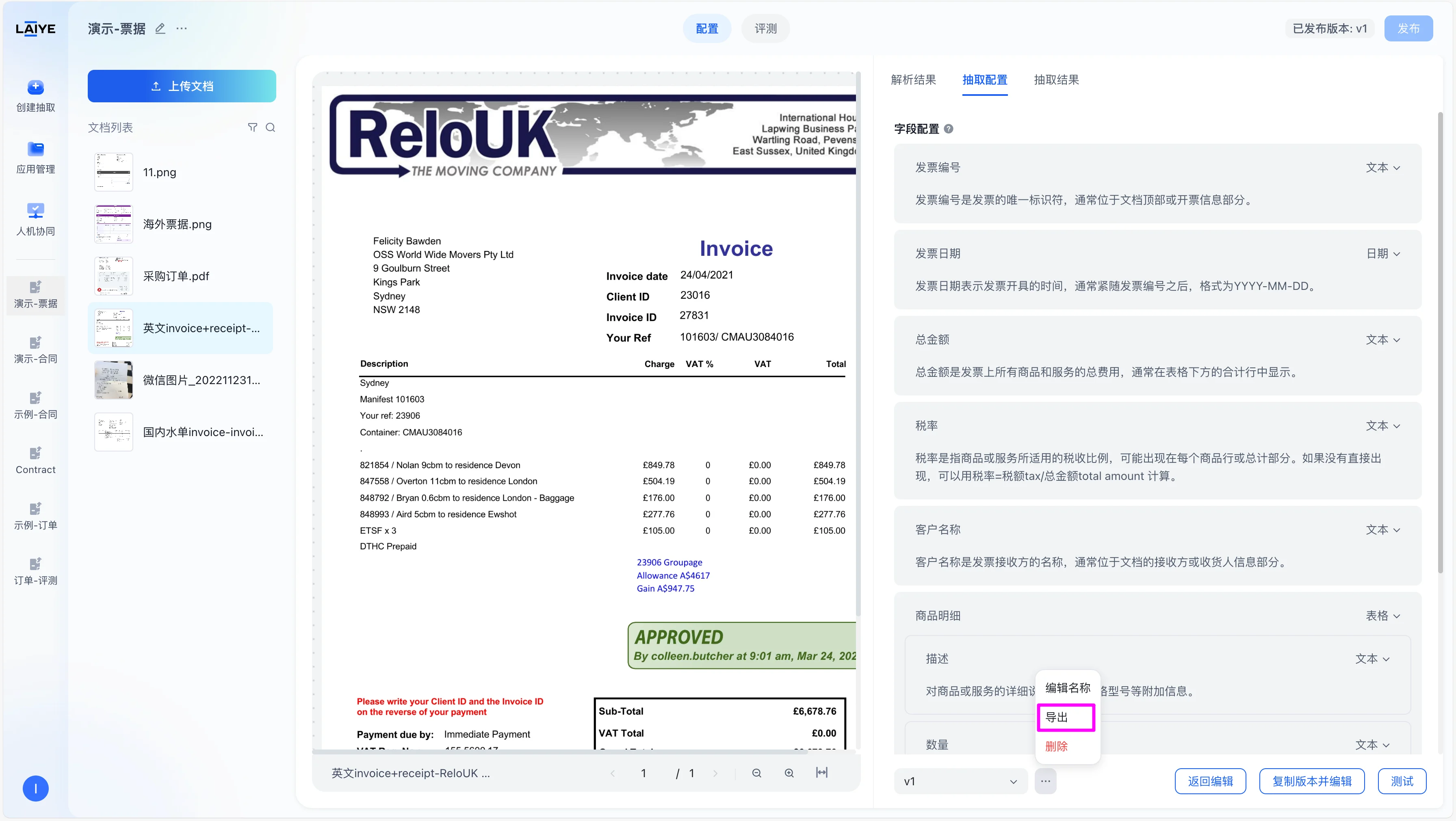
Task: Click the LAIYE logo
Action: [35, 29]
